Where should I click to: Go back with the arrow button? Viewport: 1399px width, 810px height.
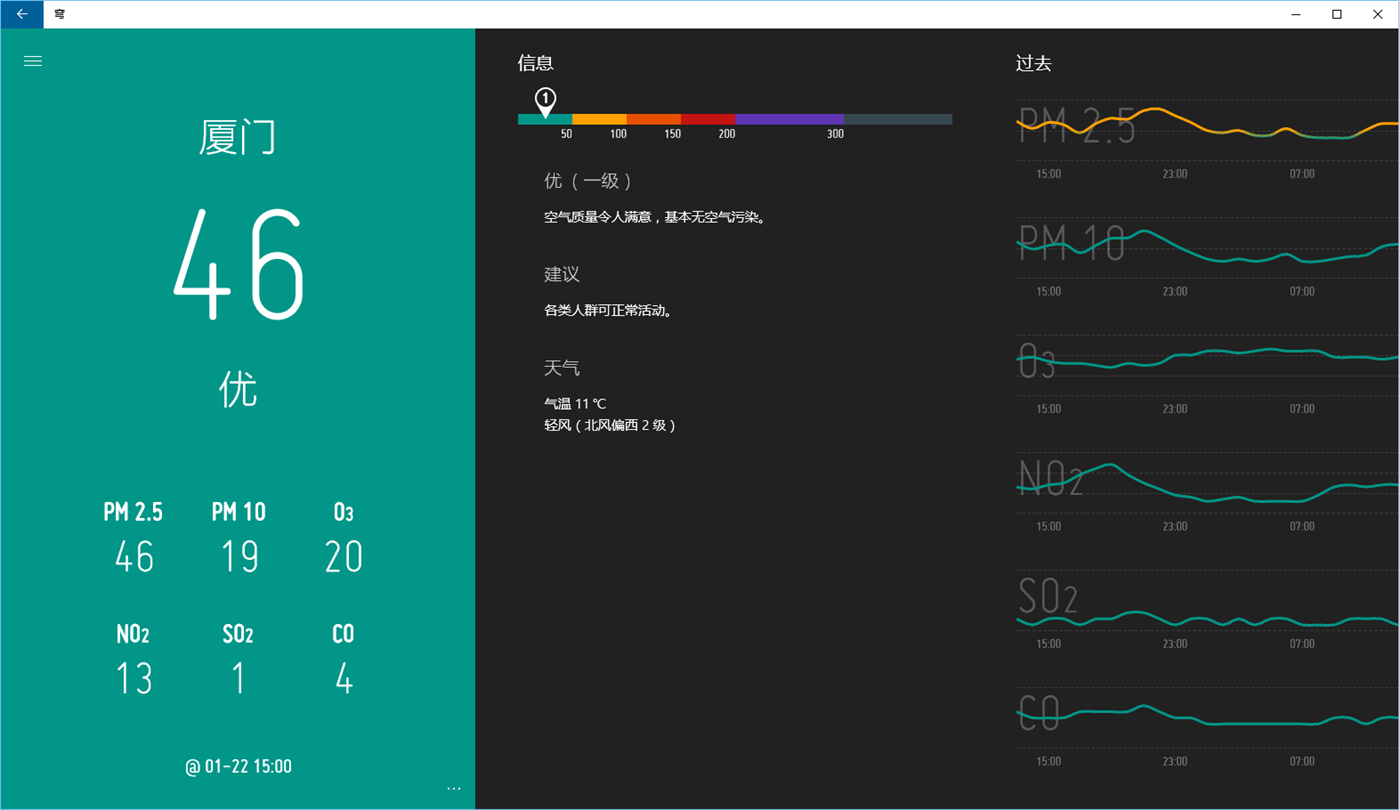pos(22,14)
